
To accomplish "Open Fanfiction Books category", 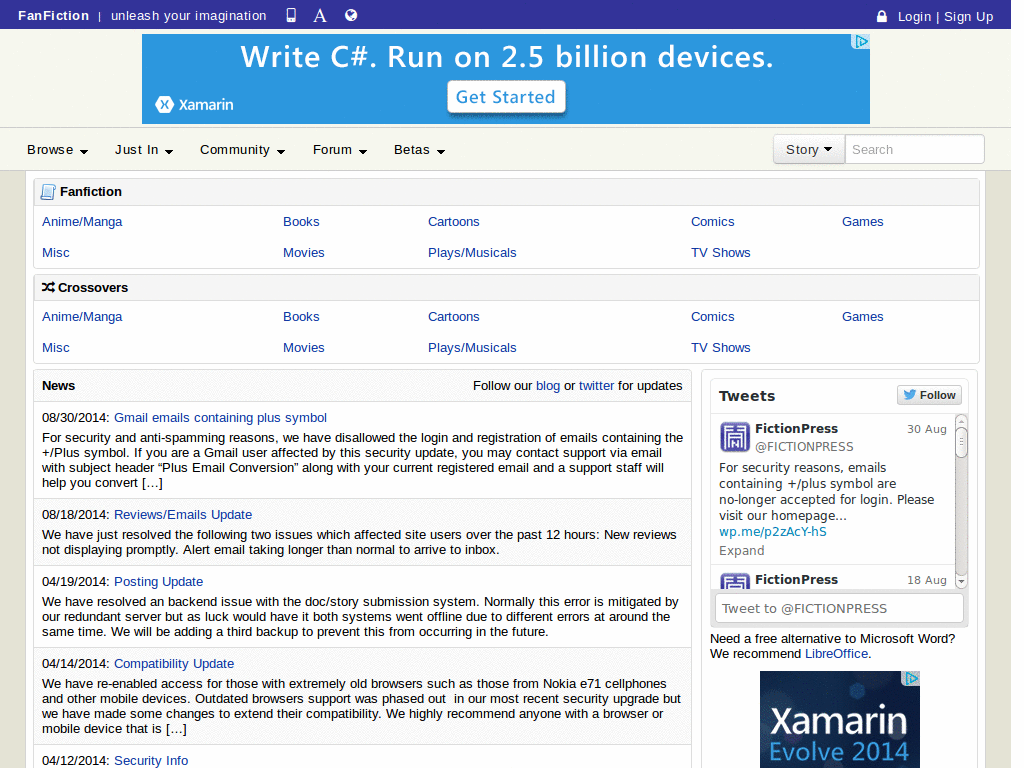I will [301, 221].
